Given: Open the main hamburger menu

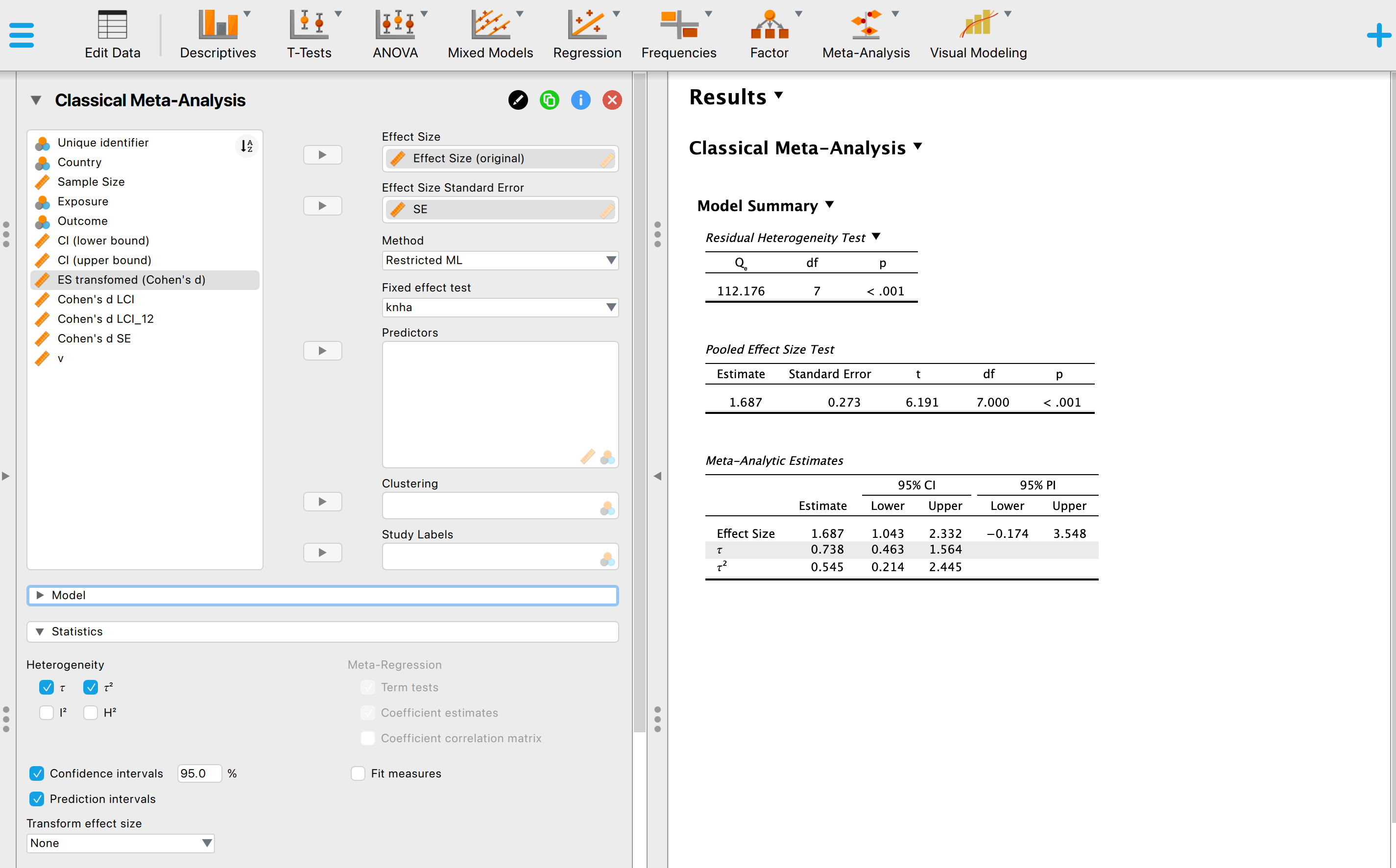Looking at the screenshot, I should [x=22, y=35].
